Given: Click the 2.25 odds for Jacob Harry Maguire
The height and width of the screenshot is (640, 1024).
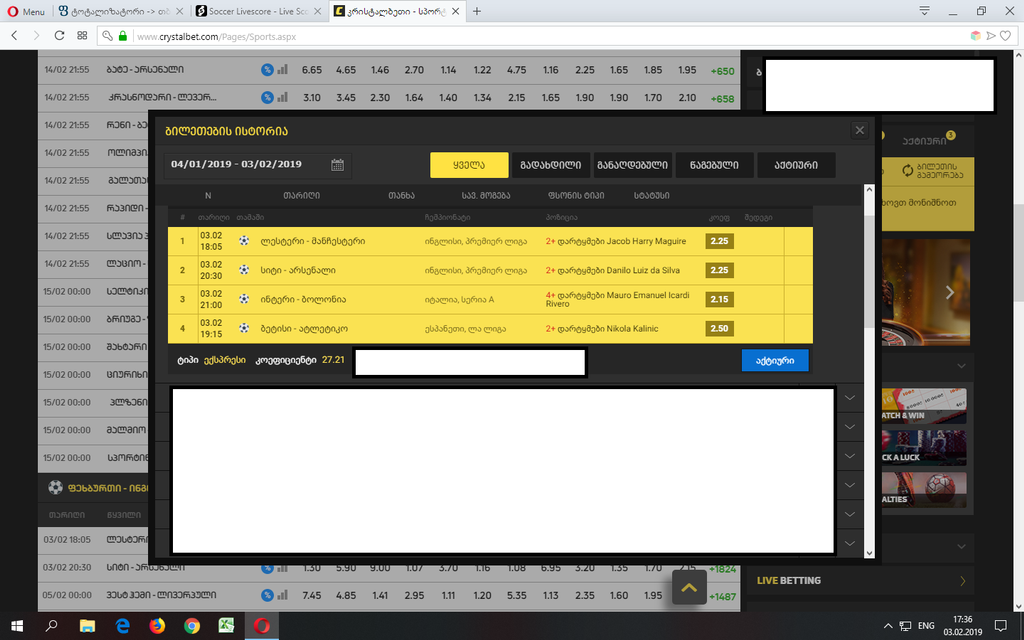Looking at the screenshot, I should click(x=719, y=241).
